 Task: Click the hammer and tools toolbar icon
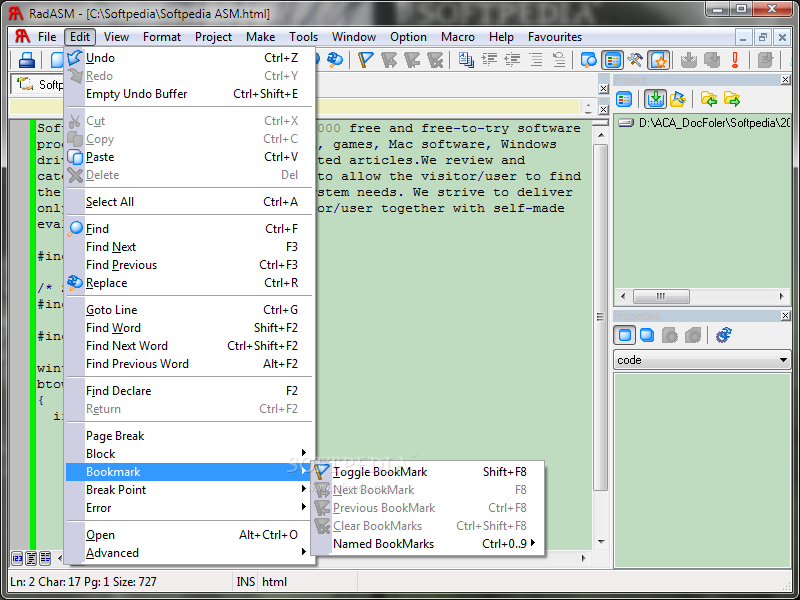click(635, 60)
